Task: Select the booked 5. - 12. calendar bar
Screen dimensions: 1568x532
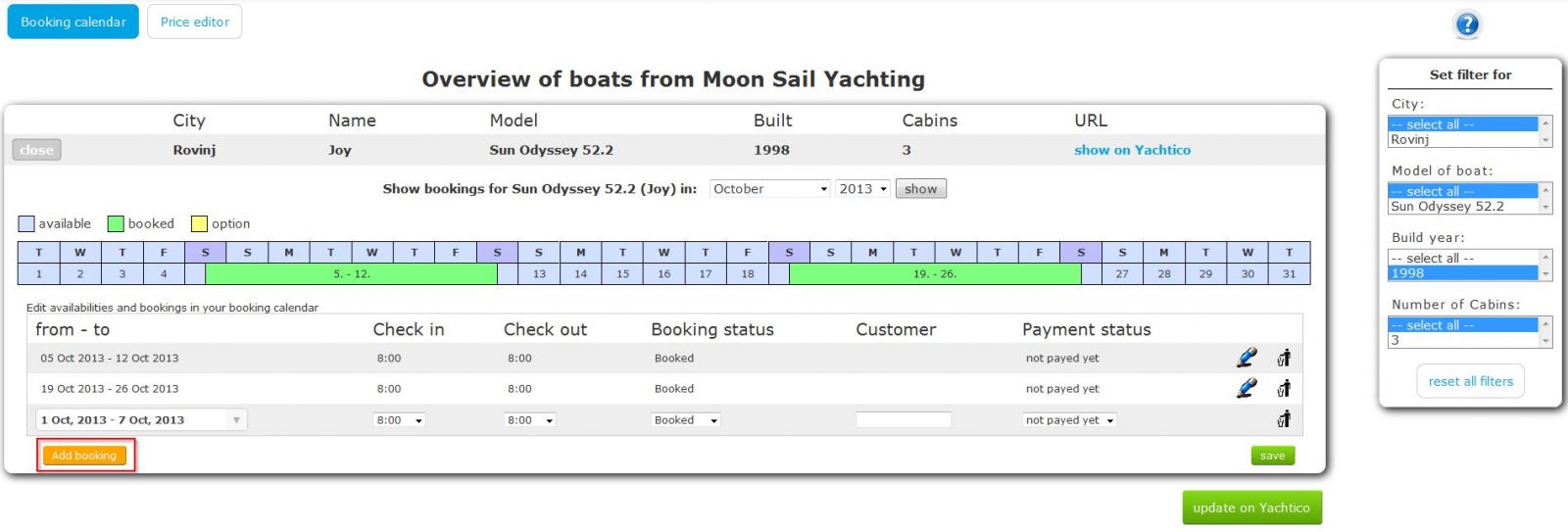Action: click(351, 274)
